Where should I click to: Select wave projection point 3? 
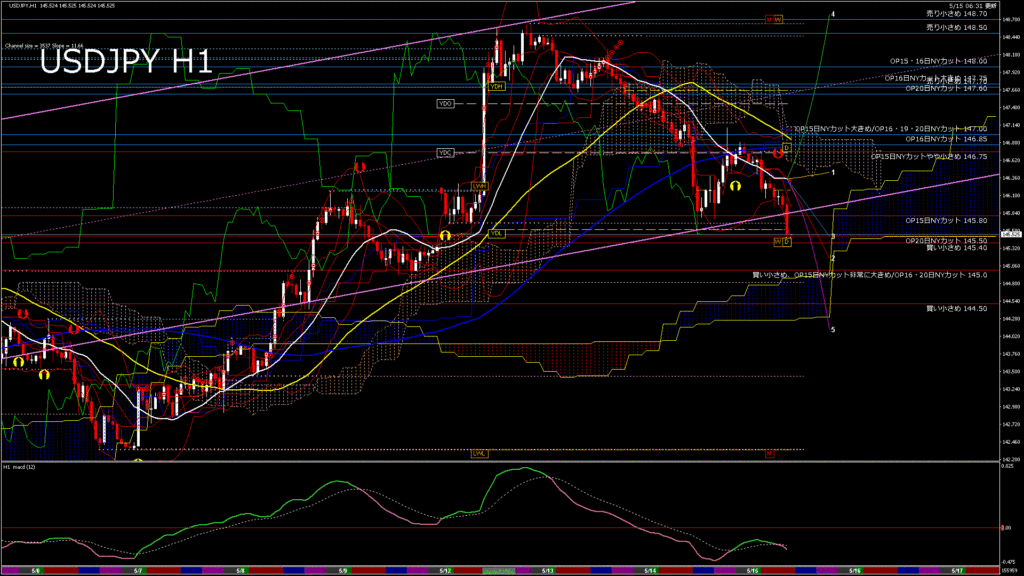(833, 236)
